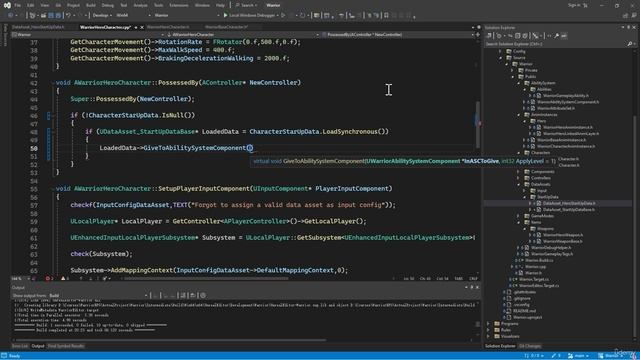Collapse the Source folder

coord(500,58)
